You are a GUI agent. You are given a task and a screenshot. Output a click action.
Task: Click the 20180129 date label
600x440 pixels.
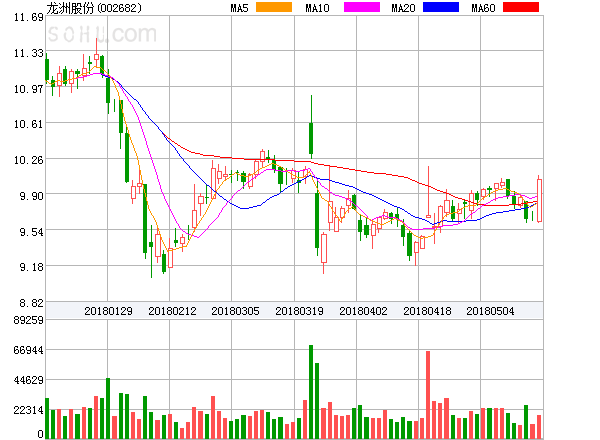pos(108,311)
